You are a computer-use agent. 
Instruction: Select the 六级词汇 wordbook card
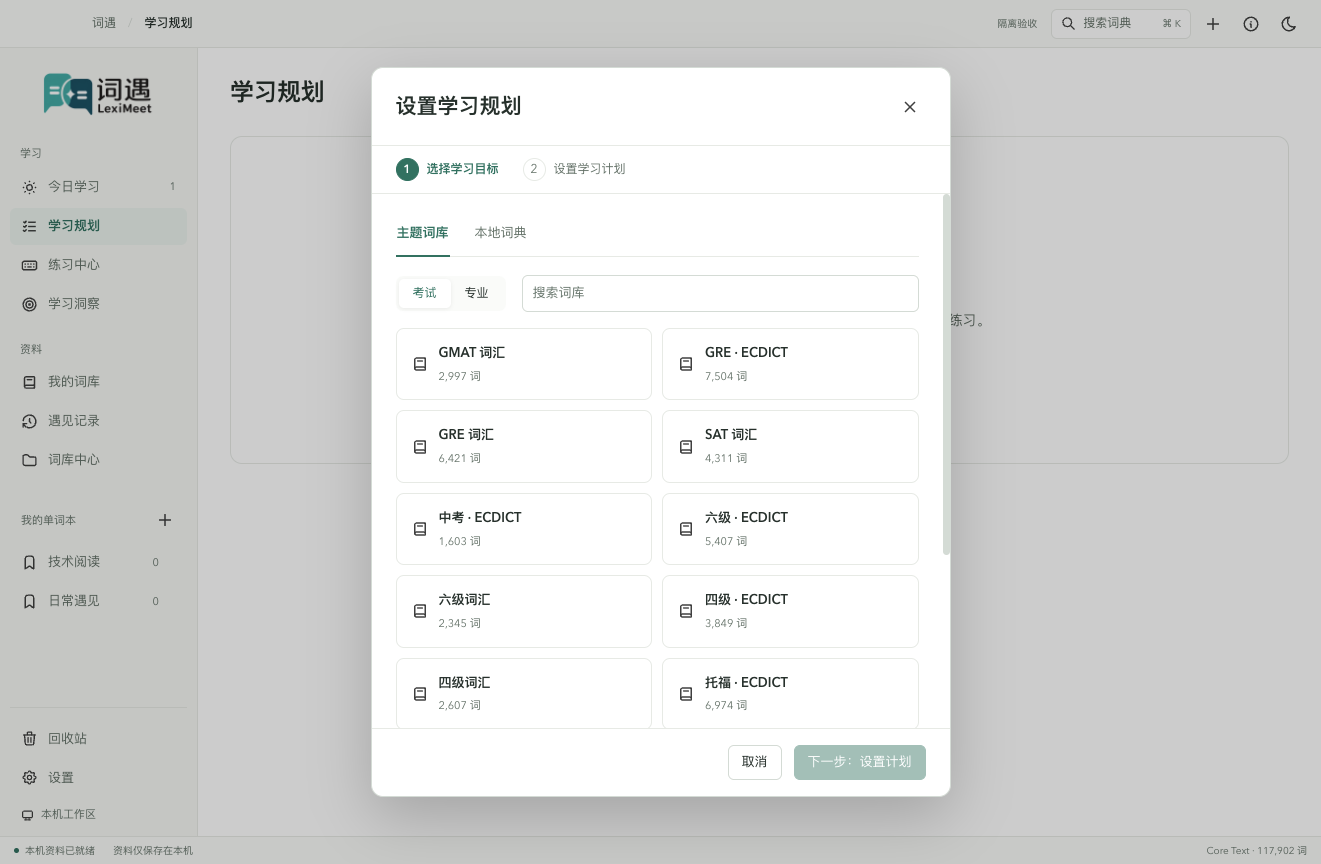point(524,611)
